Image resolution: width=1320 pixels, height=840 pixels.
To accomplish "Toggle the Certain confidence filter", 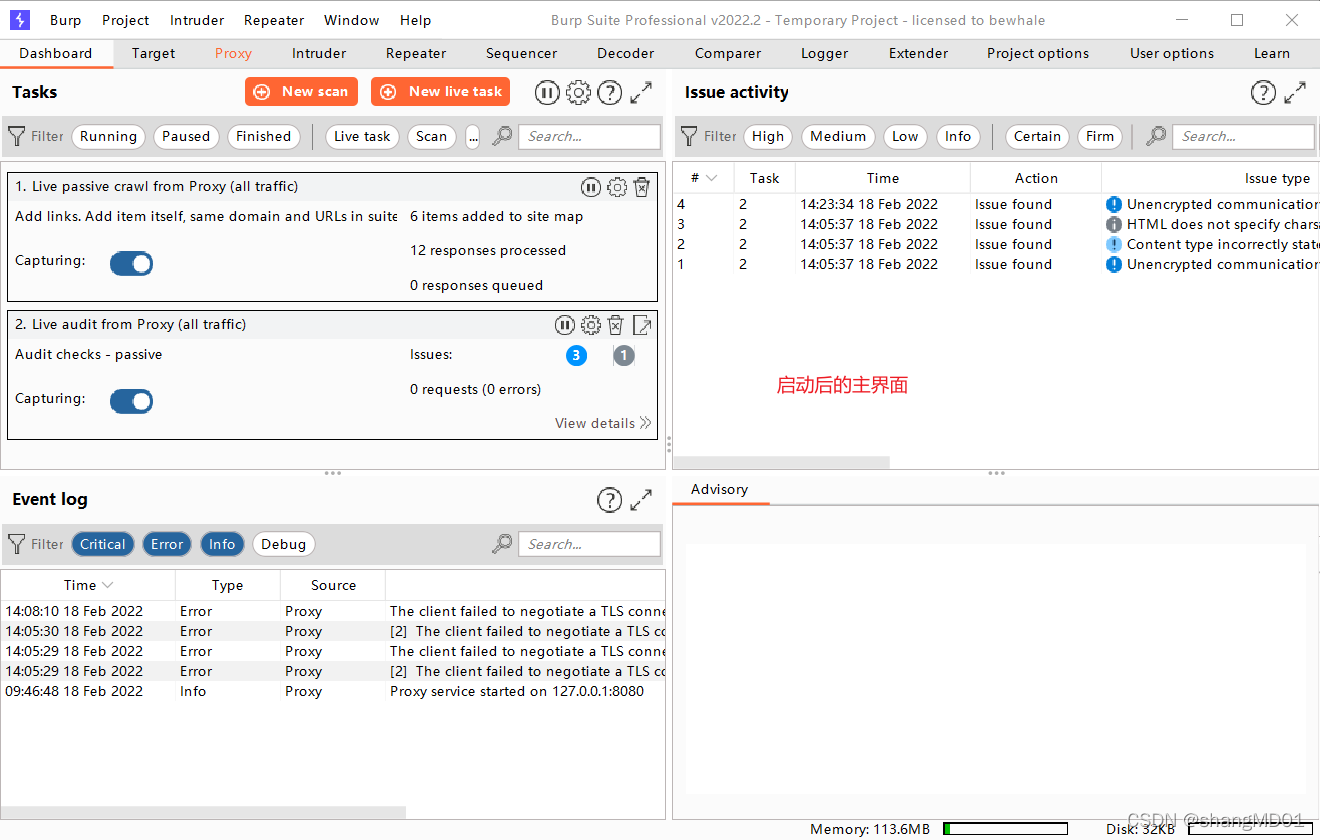I will 1037,137.
